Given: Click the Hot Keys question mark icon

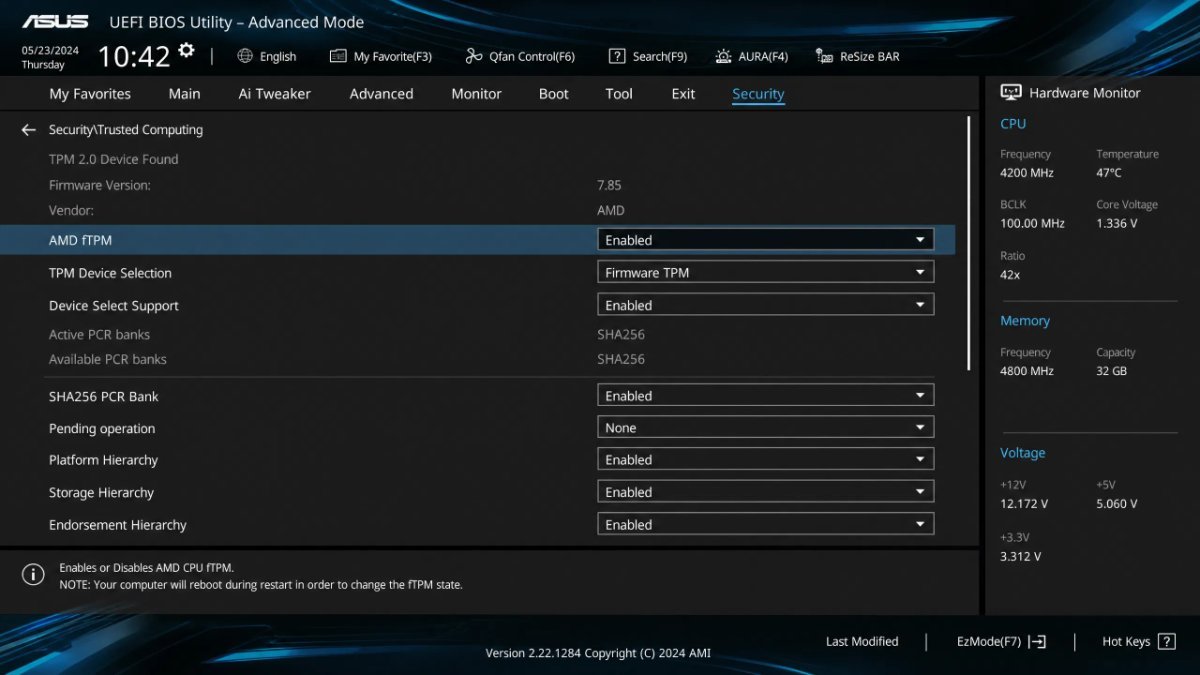Looking at the screenshot, I should 1166,642.
